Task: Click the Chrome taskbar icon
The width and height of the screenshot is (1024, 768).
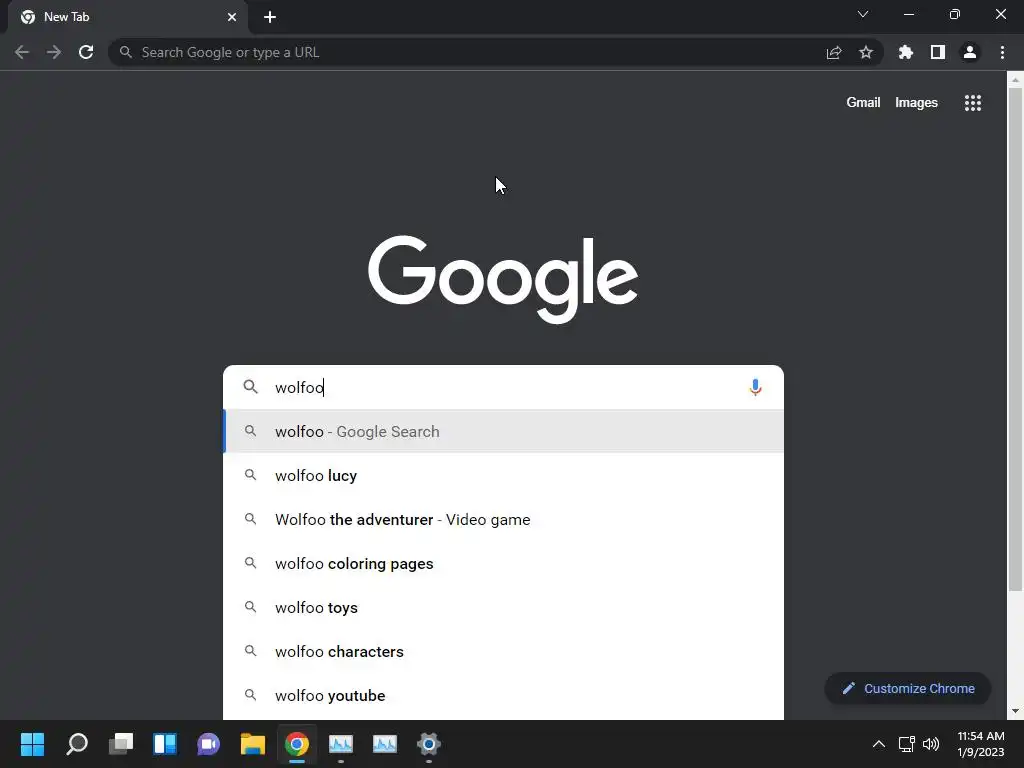Action: 296,744
